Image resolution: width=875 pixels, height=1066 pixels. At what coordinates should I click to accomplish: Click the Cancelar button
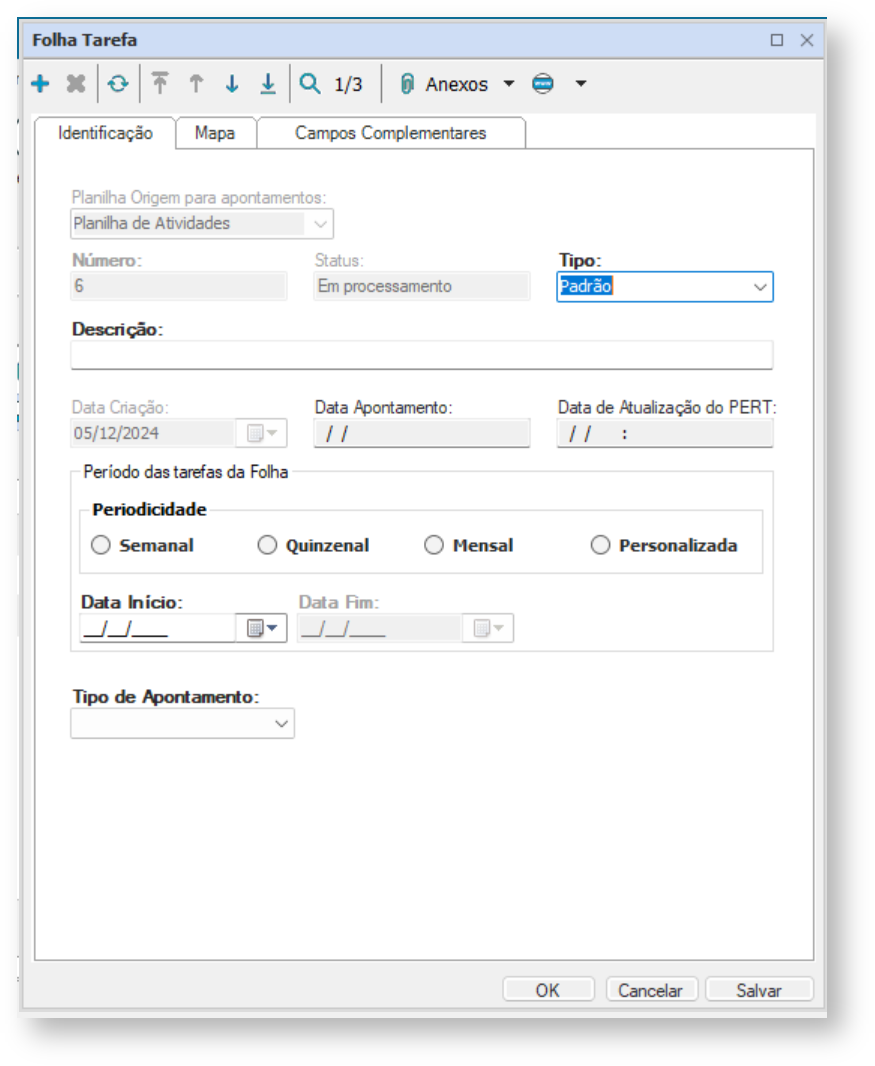[x=651, y=990]
